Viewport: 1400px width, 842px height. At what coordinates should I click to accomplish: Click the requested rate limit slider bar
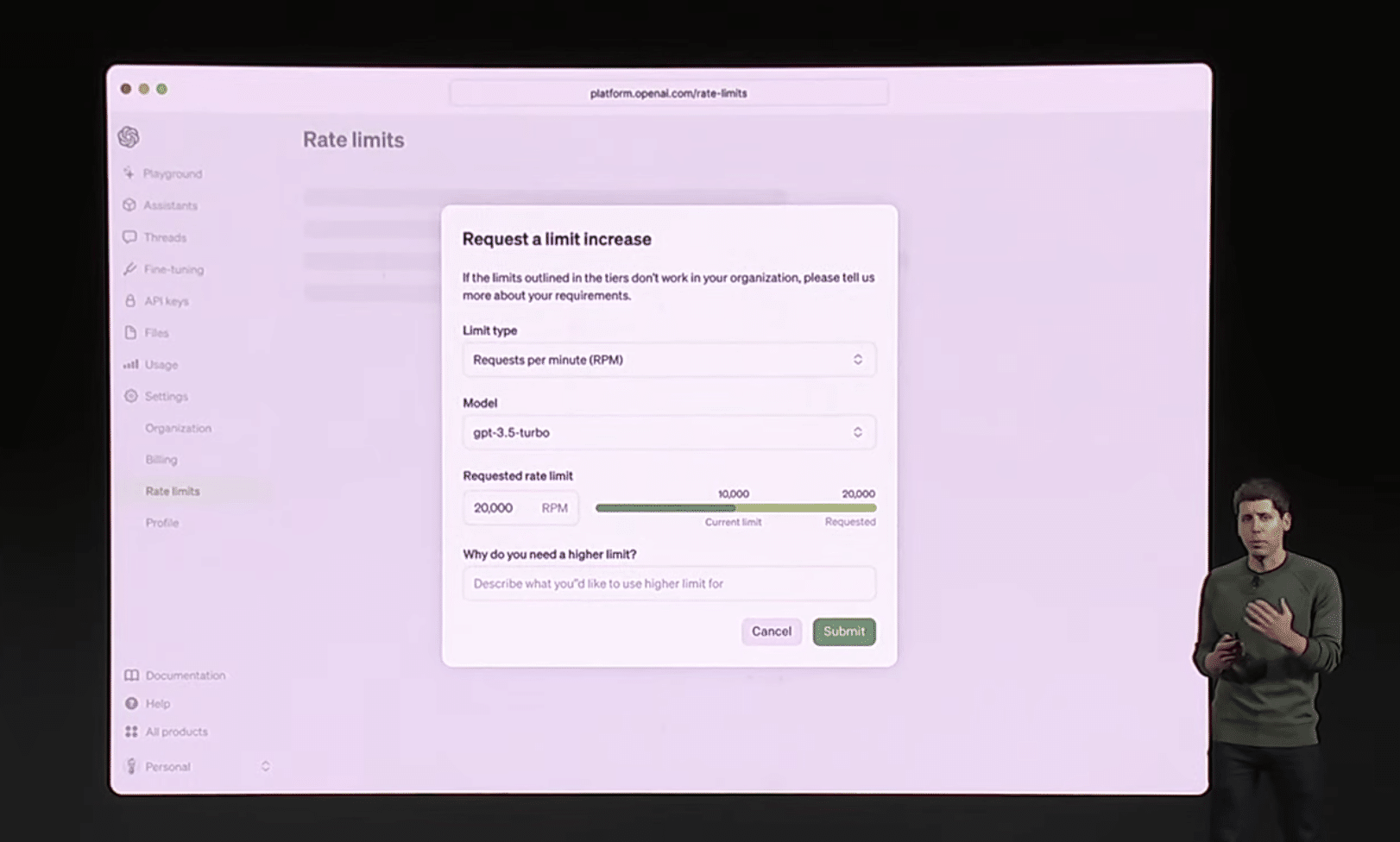pyautogui.click(x=735, y=508)
